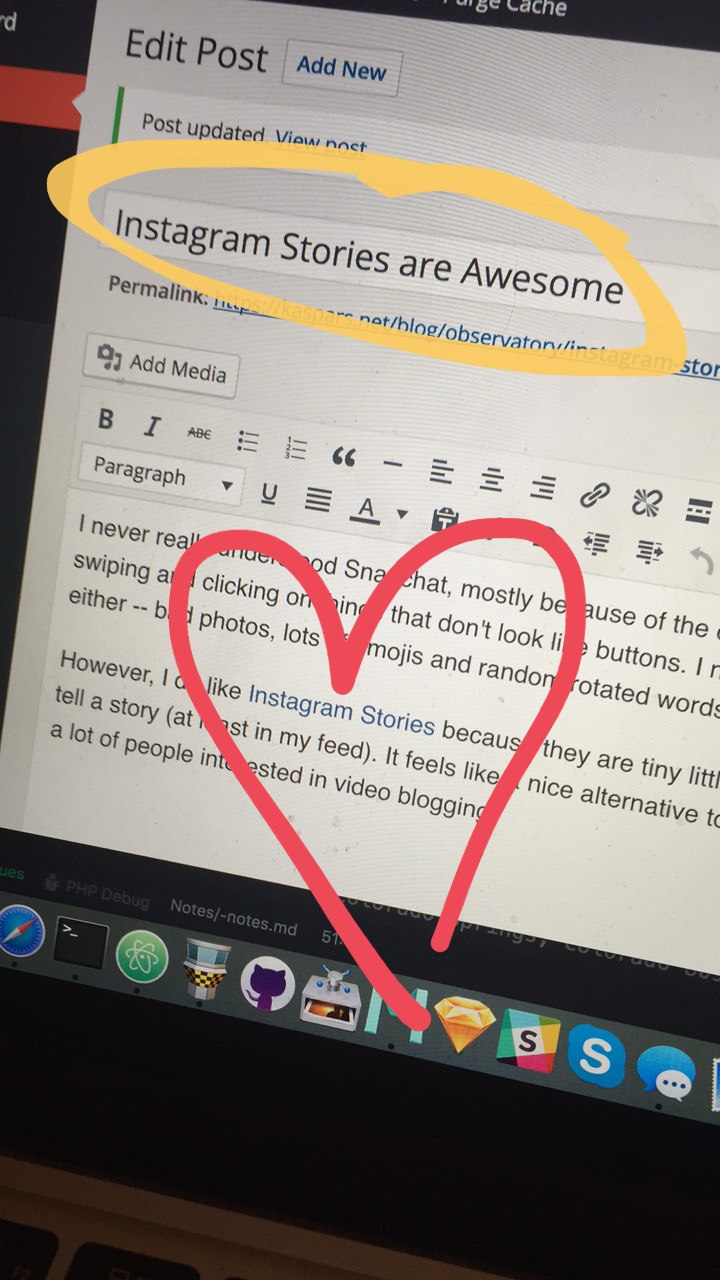Open Slack from the dock

coord(529,1040)
